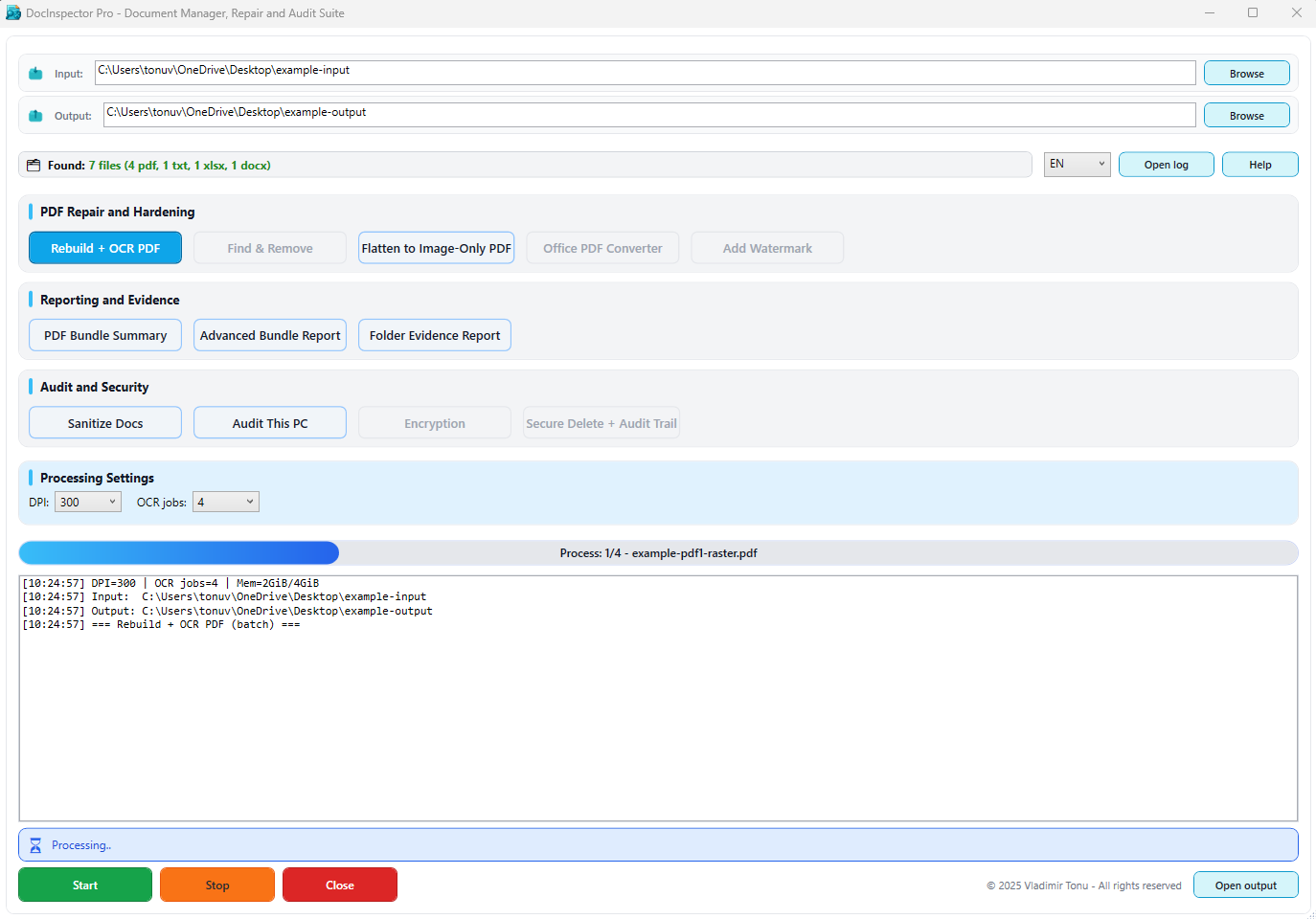The width and height of the screenshot is (1316, 919).
Task: Generate an Advanced Bundle Report
Action: (x=269, y=335)
